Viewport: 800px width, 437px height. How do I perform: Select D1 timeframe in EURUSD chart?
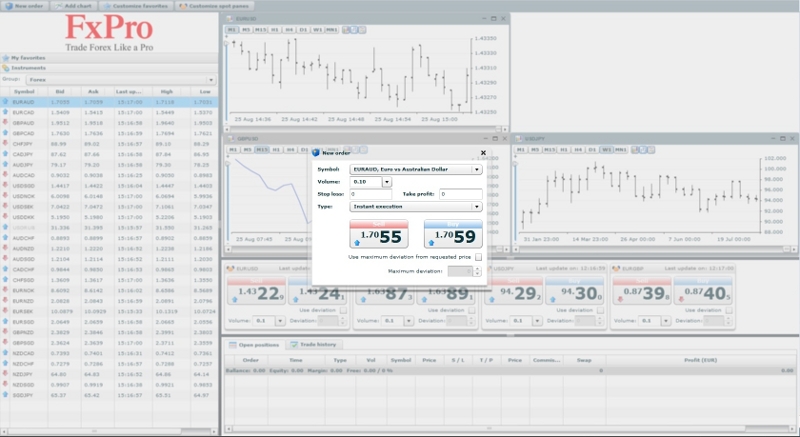click(303, 30)
